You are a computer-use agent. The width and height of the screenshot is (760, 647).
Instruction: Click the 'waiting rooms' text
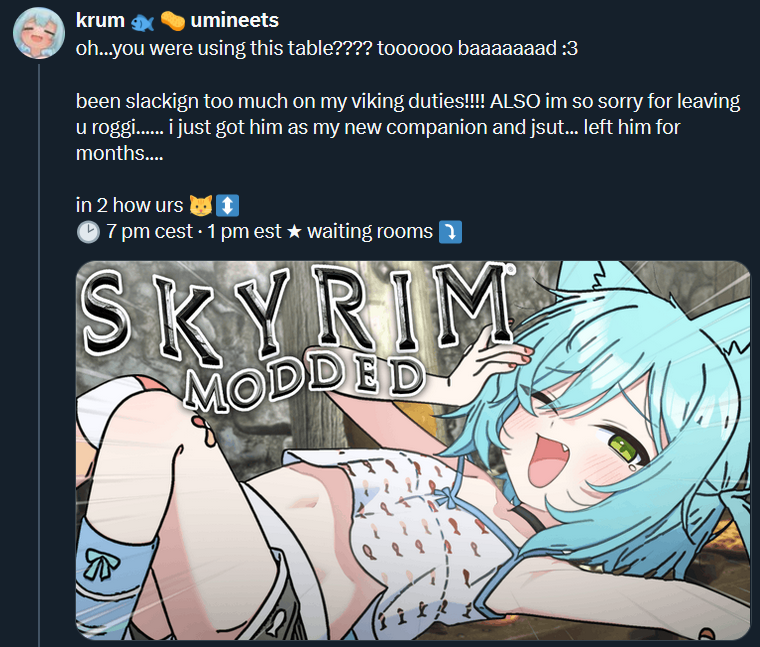(x=370, y=231)
